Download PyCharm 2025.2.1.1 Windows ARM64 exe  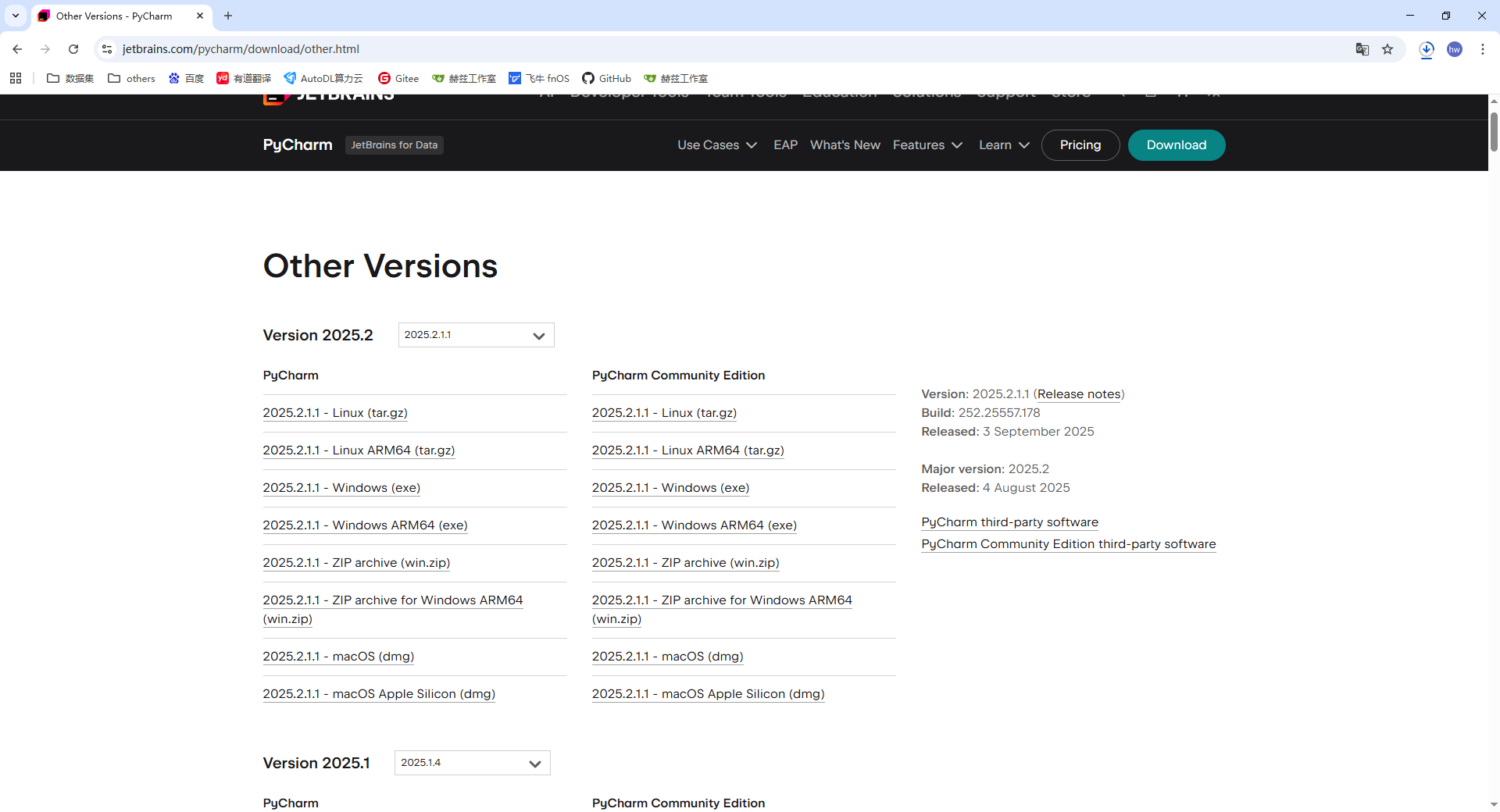point(365,525)
